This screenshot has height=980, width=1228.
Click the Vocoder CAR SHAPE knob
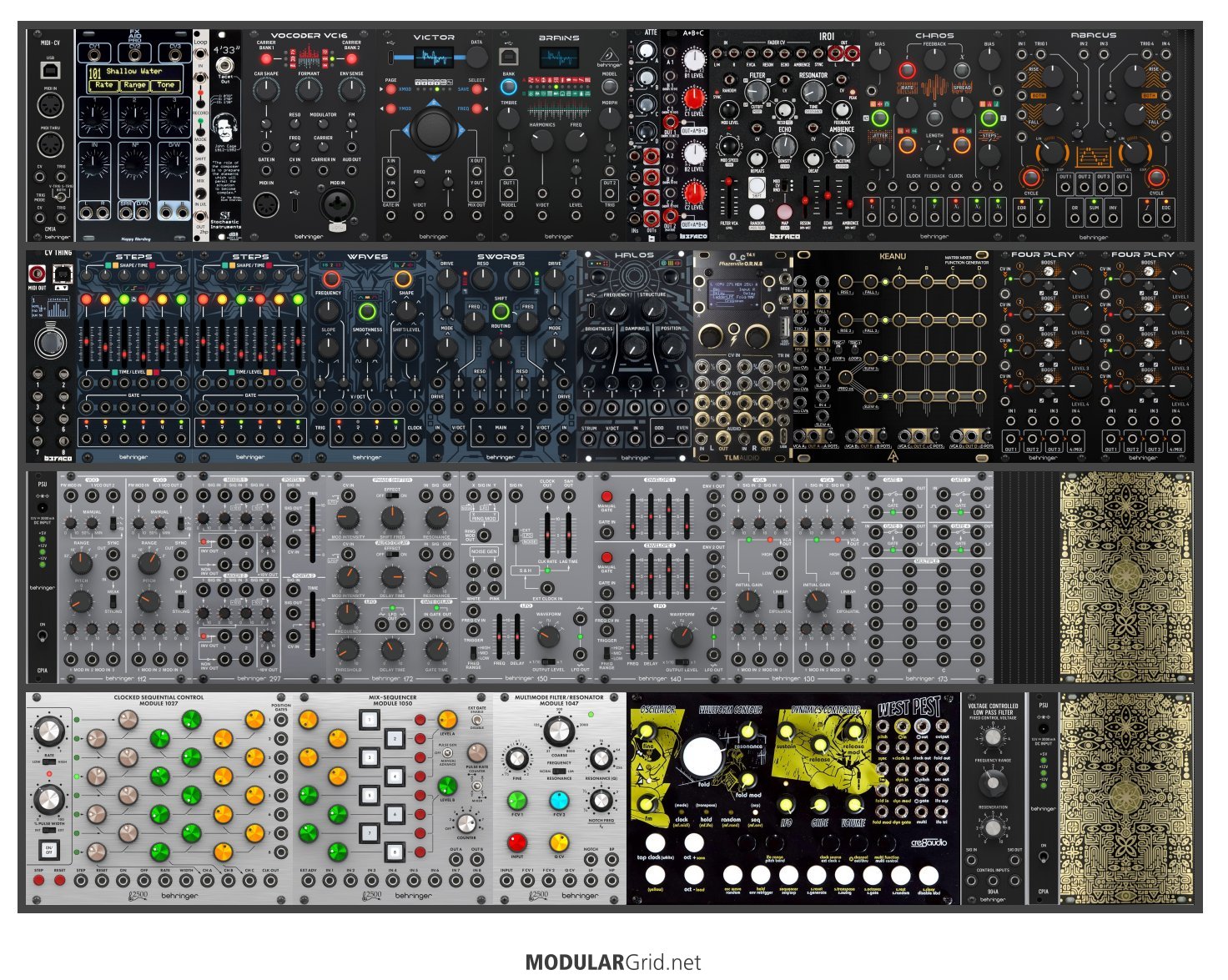coord(266,89)
